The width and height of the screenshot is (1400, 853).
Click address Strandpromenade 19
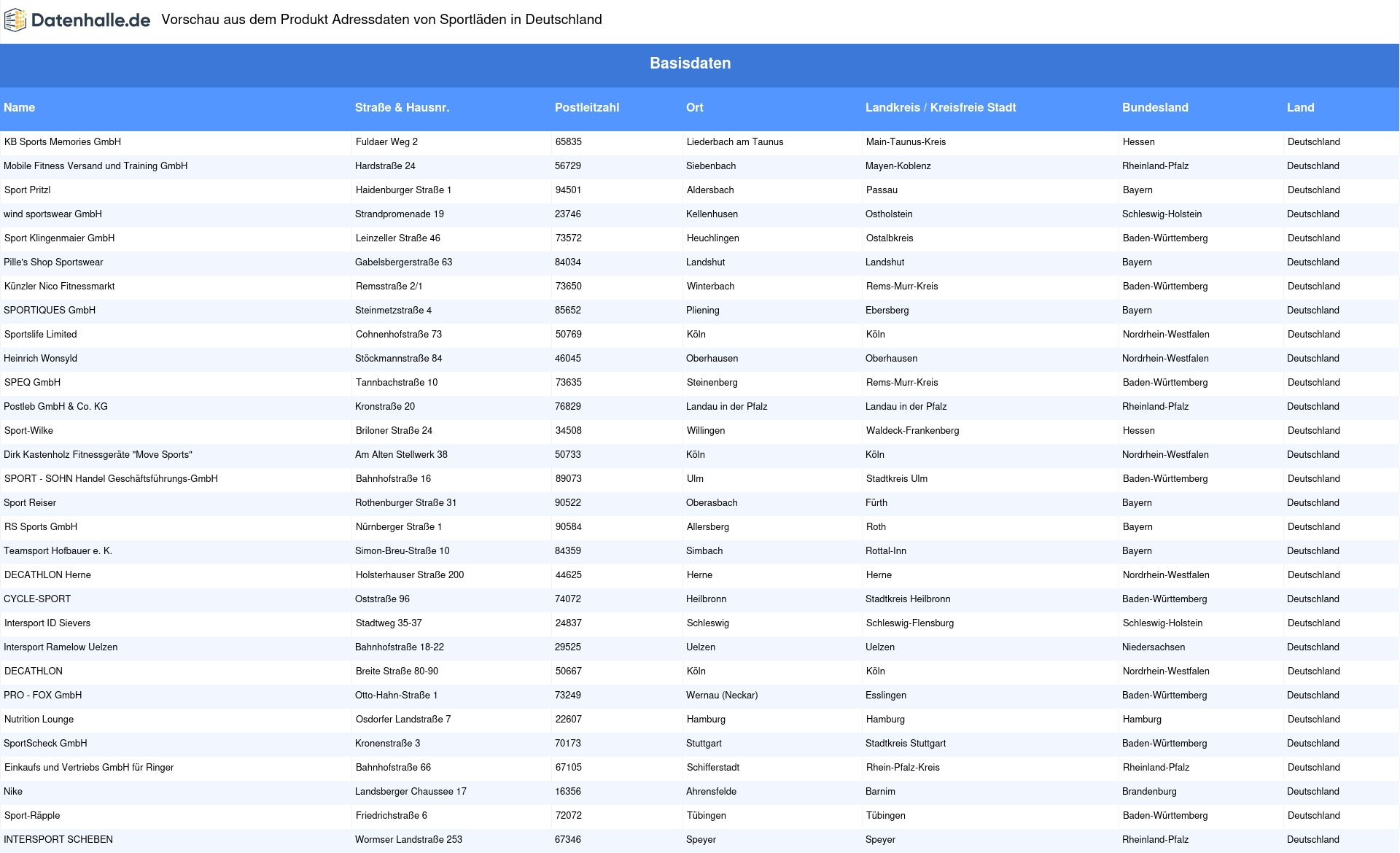400,214
